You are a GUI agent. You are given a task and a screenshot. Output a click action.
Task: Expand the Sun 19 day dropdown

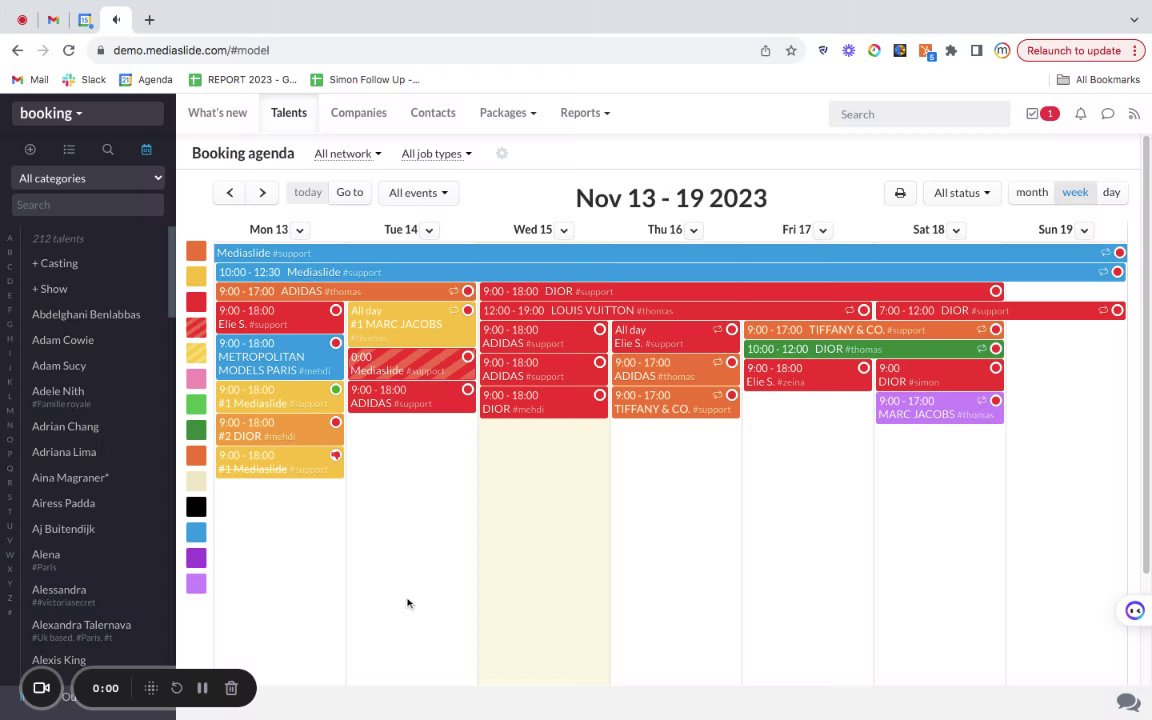coord(1084,230)
